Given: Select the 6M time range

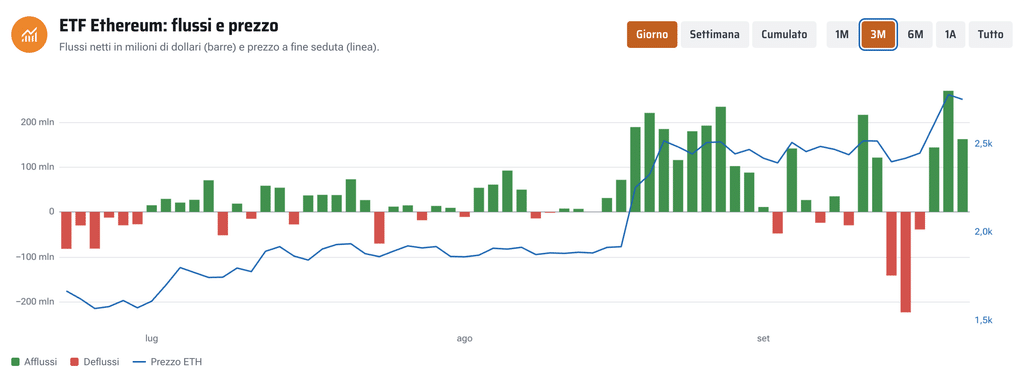Looking at the screenshot, I should click(915, 35).
